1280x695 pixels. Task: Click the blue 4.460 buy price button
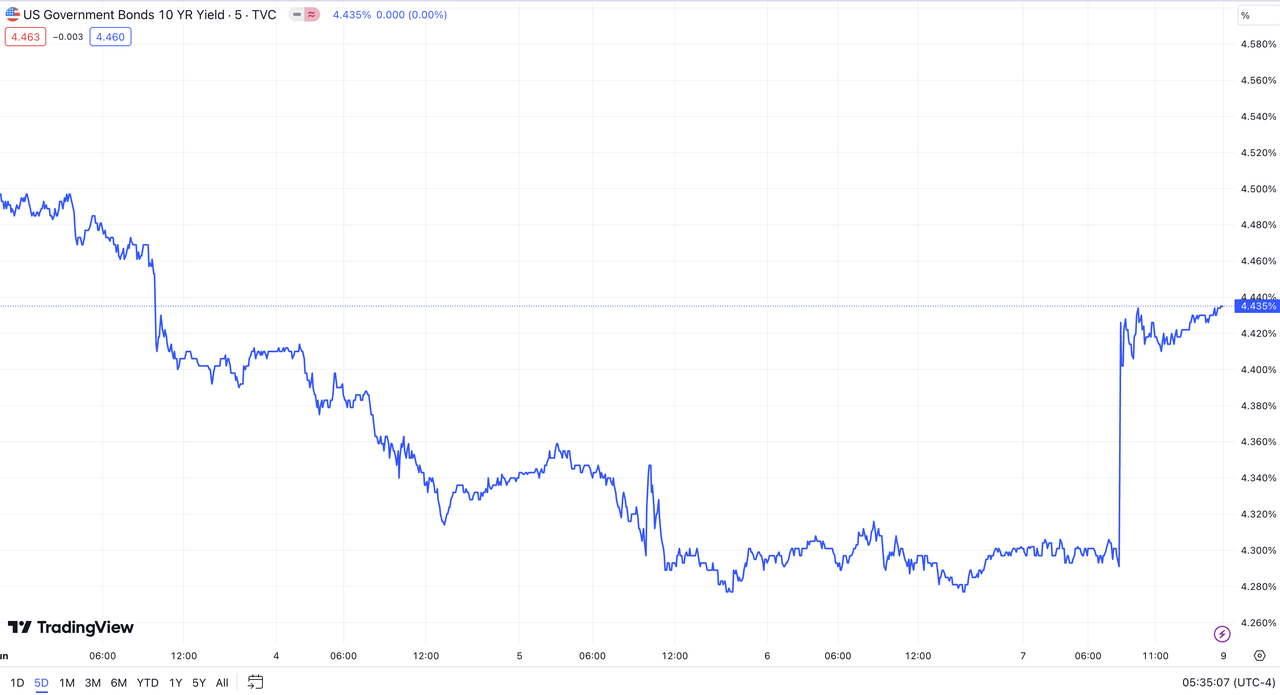pyautogui.click(x=110, y=37)
